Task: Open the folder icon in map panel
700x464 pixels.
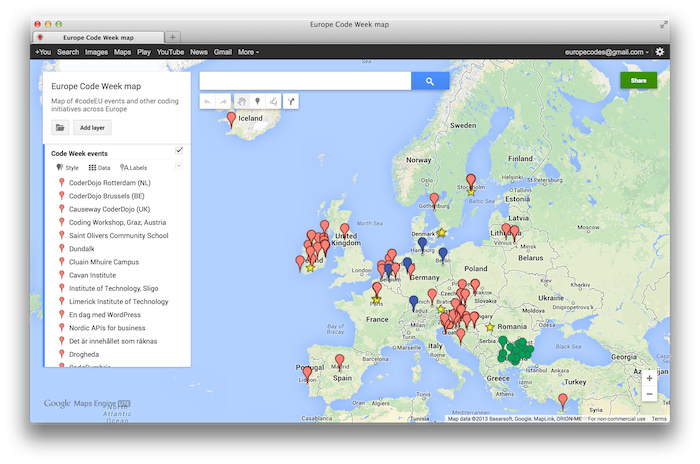Action: [60, 128]
